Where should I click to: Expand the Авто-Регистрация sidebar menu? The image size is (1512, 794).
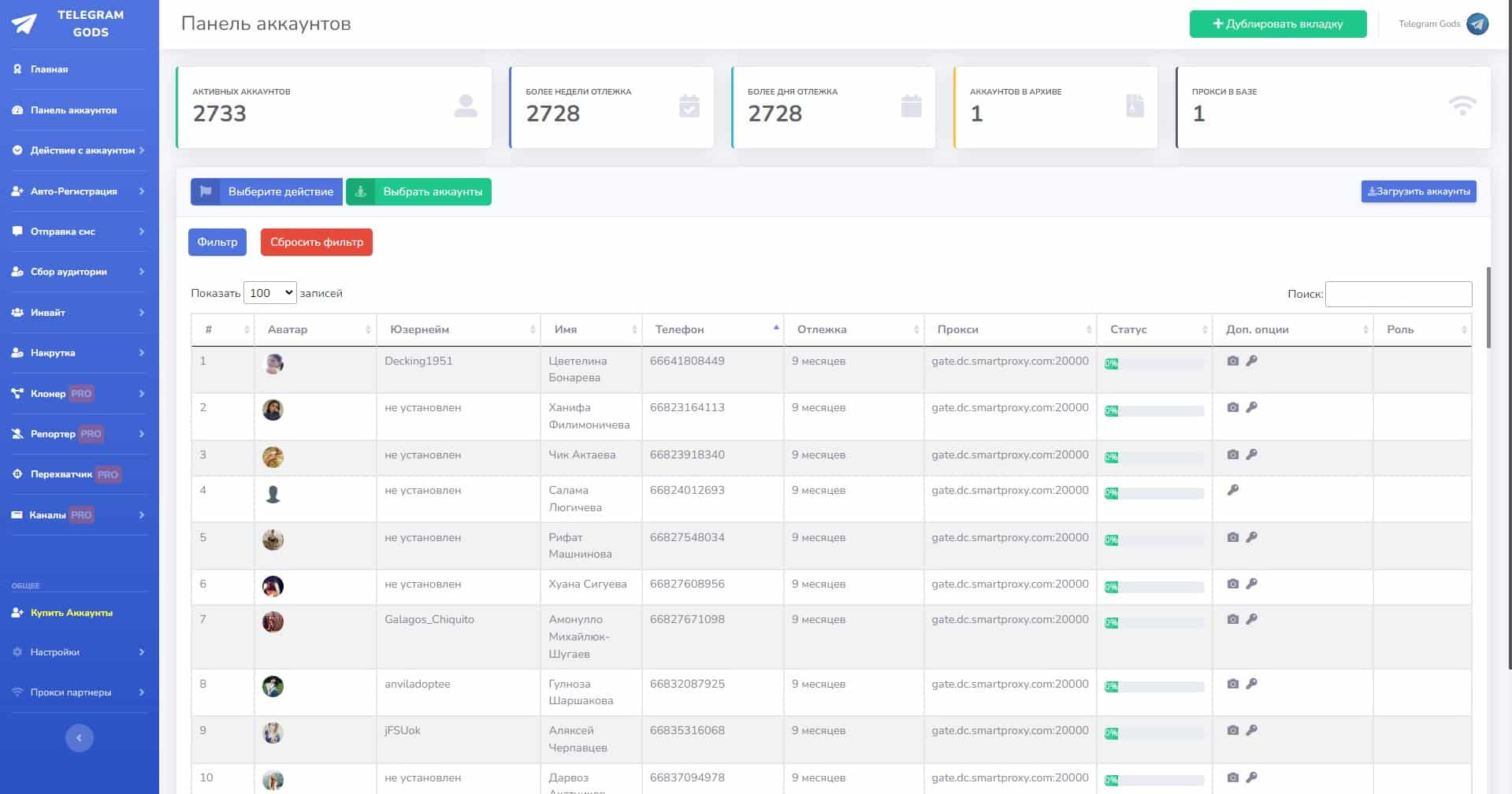pos(79,191)
